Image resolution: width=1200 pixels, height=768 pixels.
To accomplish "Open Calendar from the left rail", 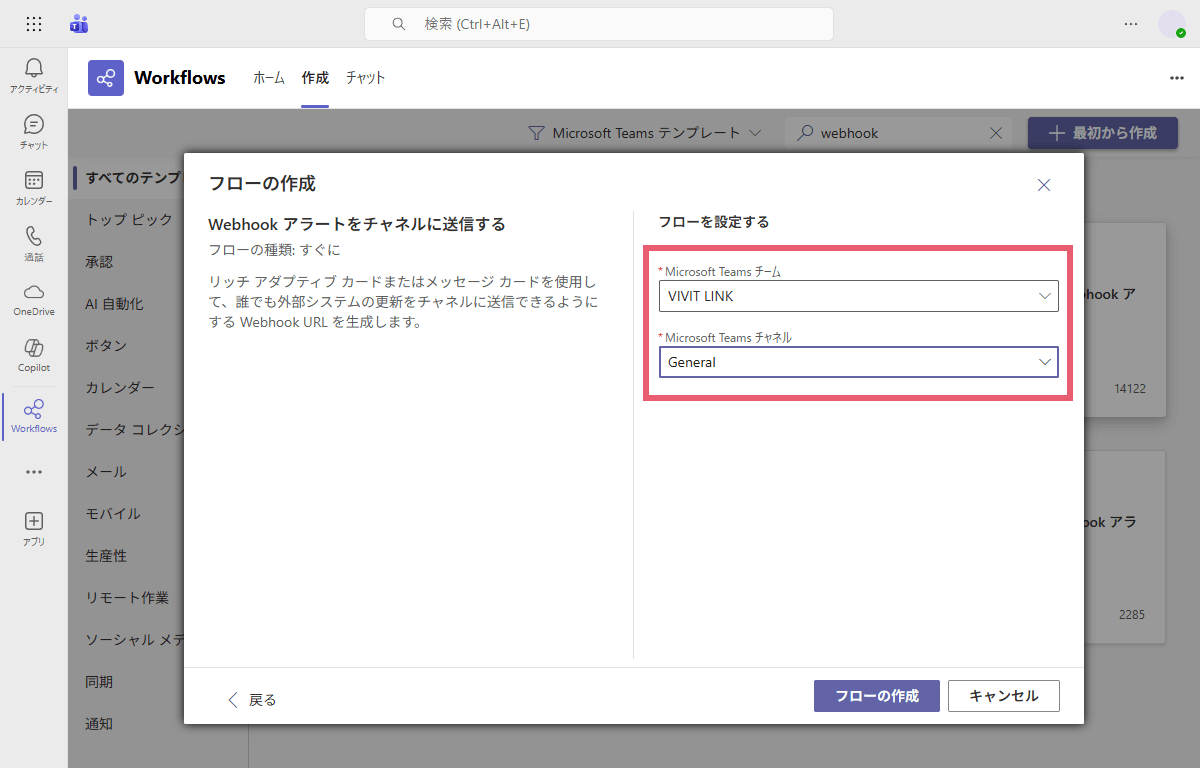I will 34,187.
